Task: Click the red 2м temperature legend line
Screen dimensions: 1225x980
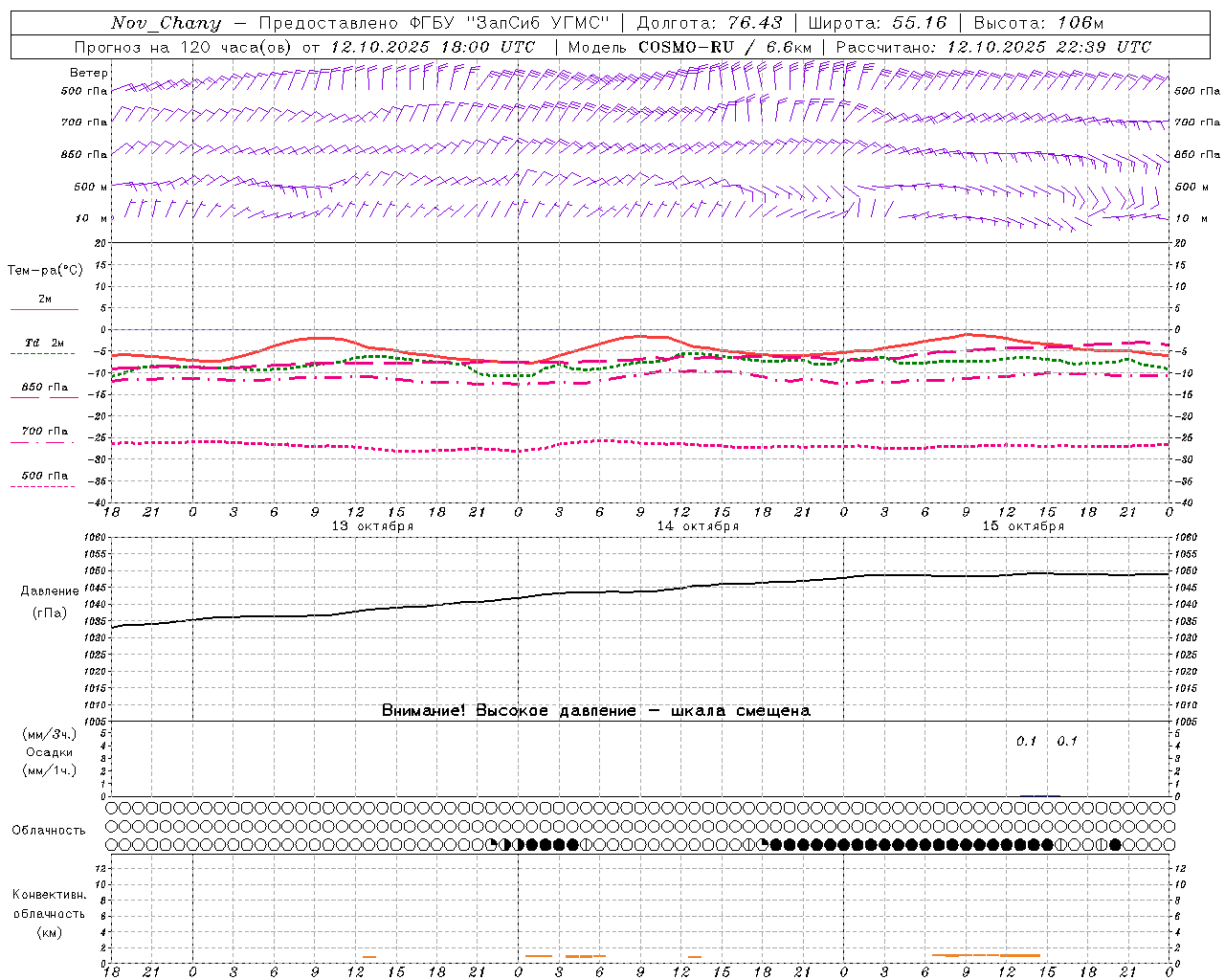Action: click(44, 309)
